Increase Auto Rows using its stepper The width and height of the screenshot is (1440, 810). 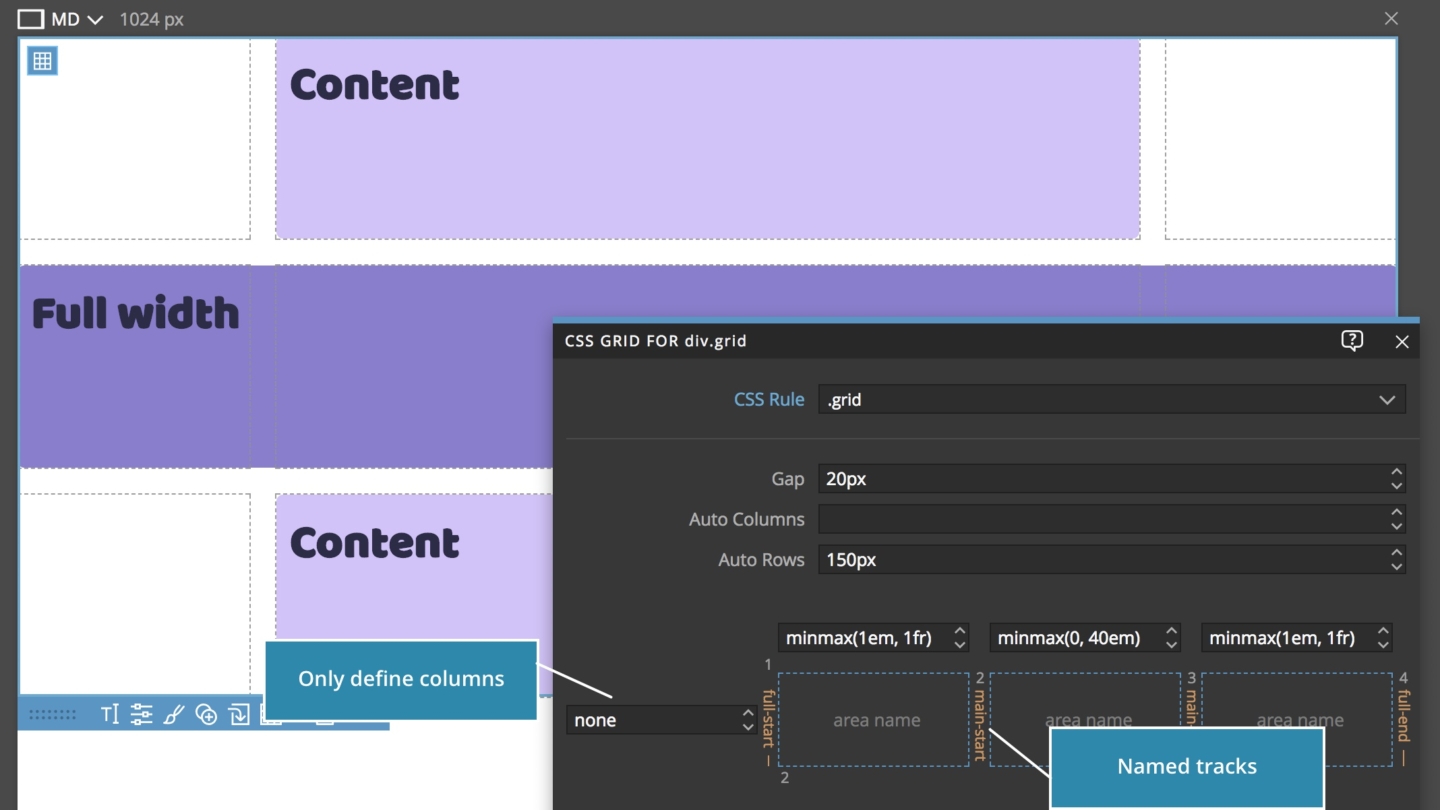pos(1396,554)
